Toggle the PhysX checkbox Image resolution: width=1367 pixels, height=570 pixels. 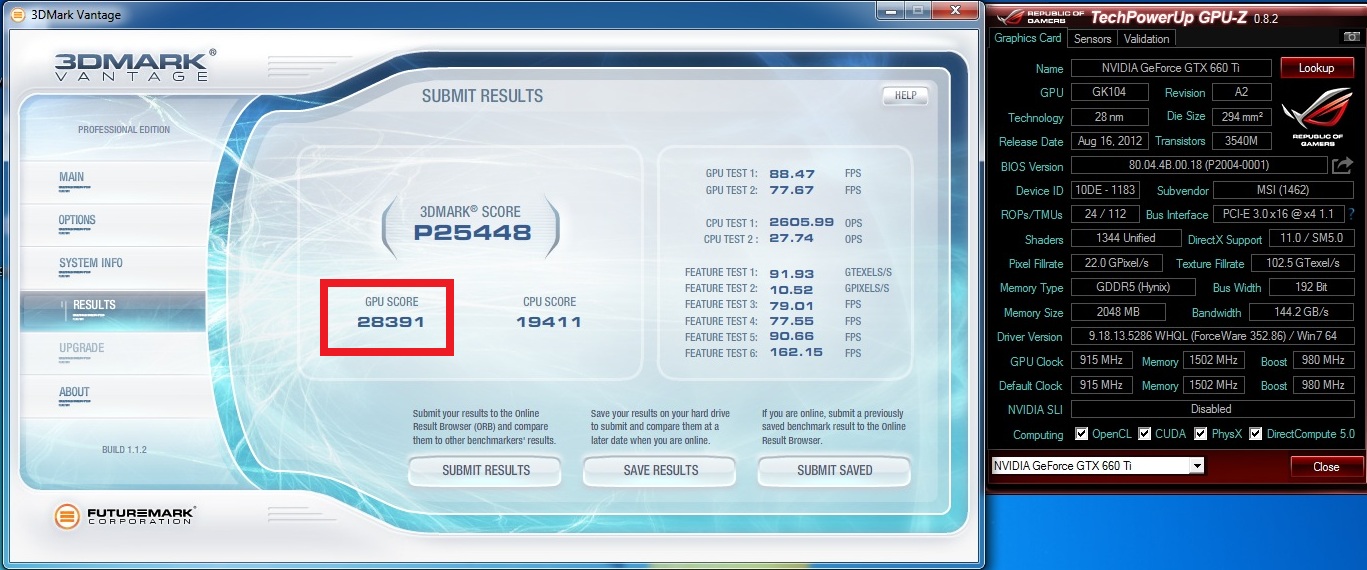click(1200, 434)
